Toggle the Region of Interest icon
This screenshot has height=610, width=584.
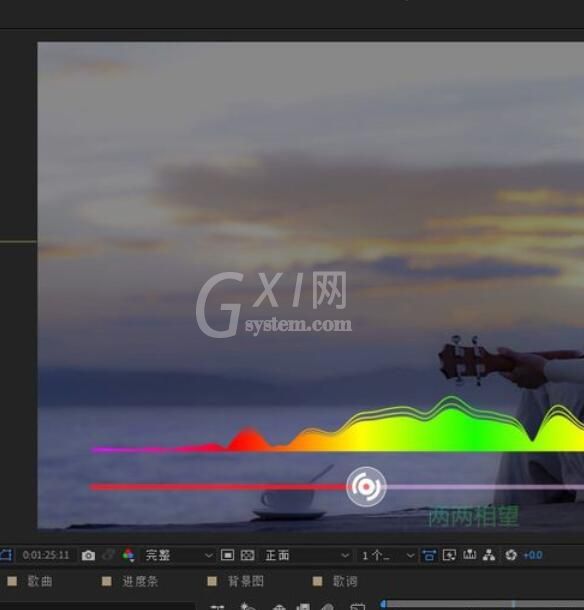point(228,555)
